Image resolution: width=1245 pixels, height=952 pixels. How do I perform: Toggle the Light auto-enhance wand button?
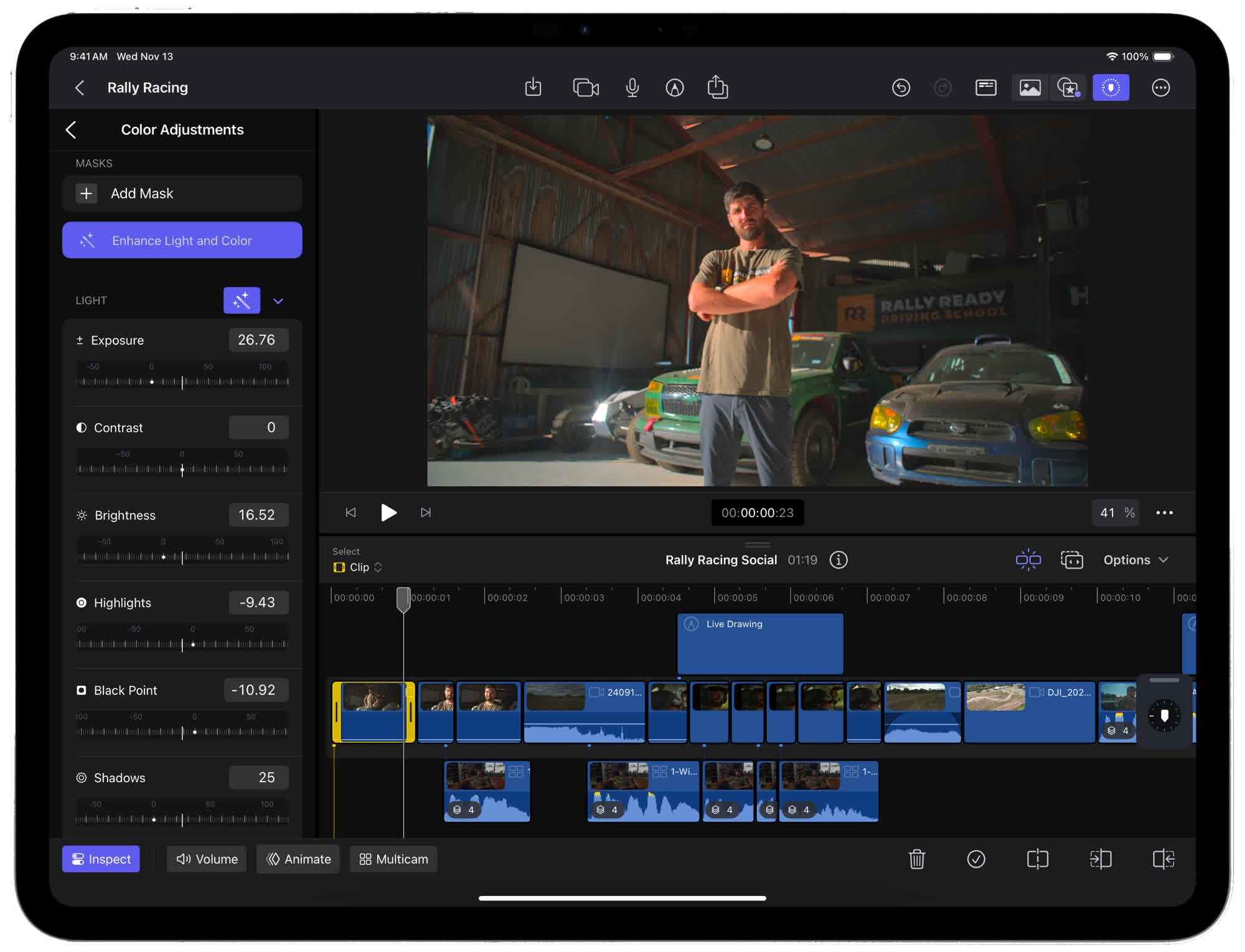coord(242,301)
